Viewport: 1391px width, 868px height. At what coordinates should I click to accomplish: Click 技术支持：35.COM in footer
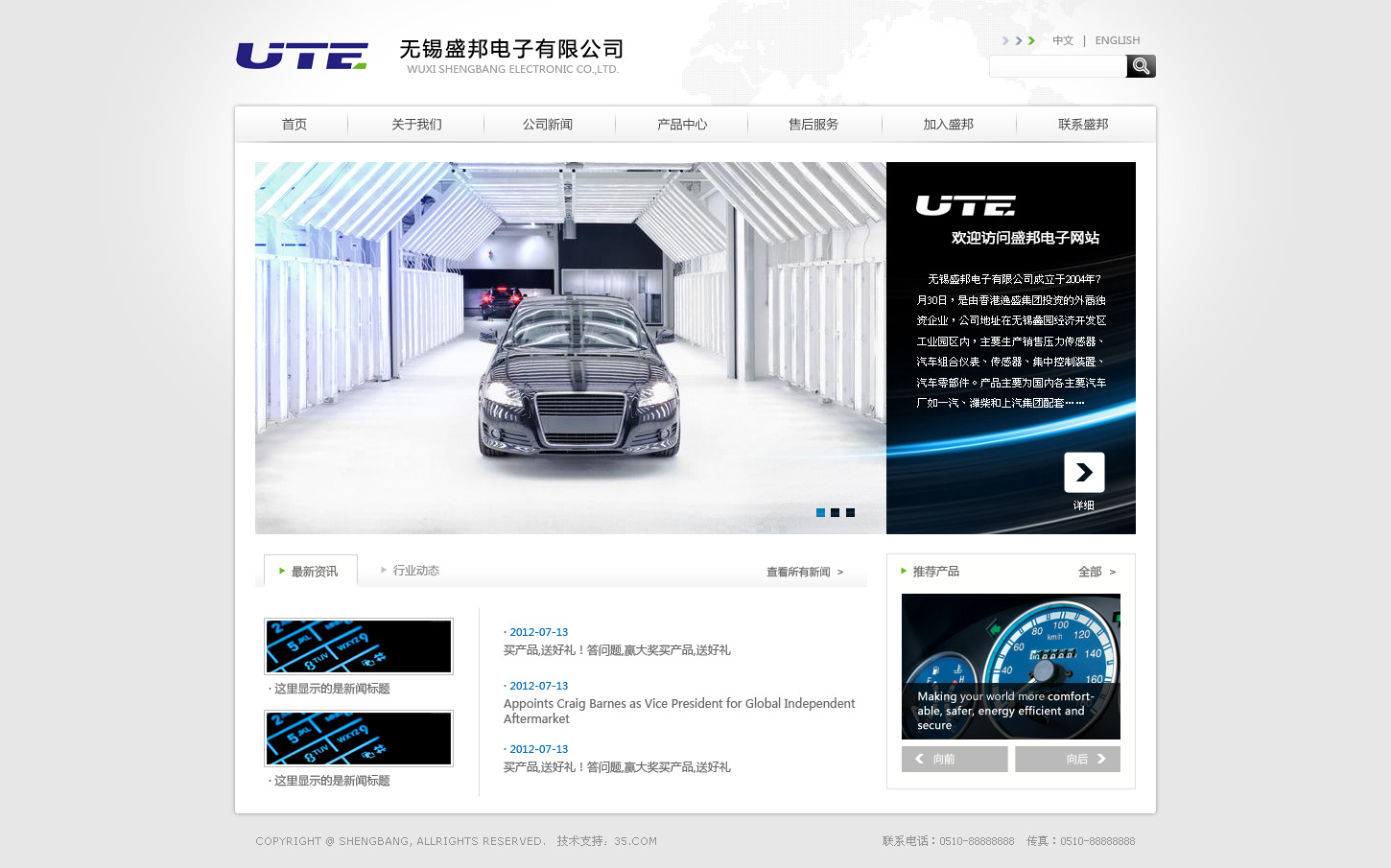[x=607, y=841]
